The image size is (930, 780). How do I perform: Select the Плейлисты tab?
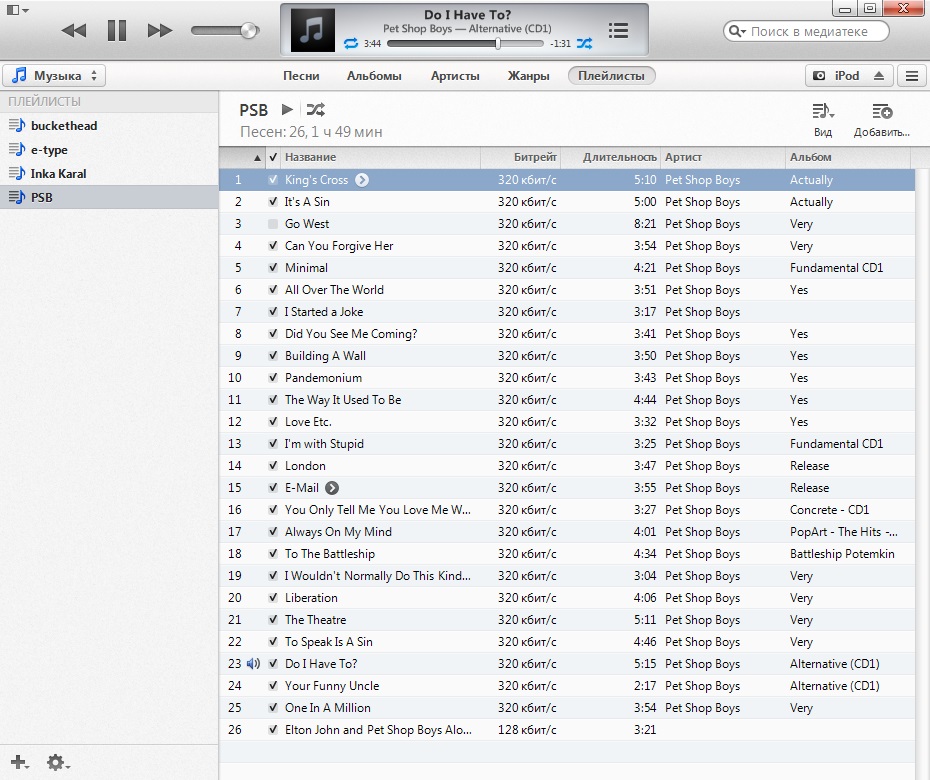click(x=611, y=76)
